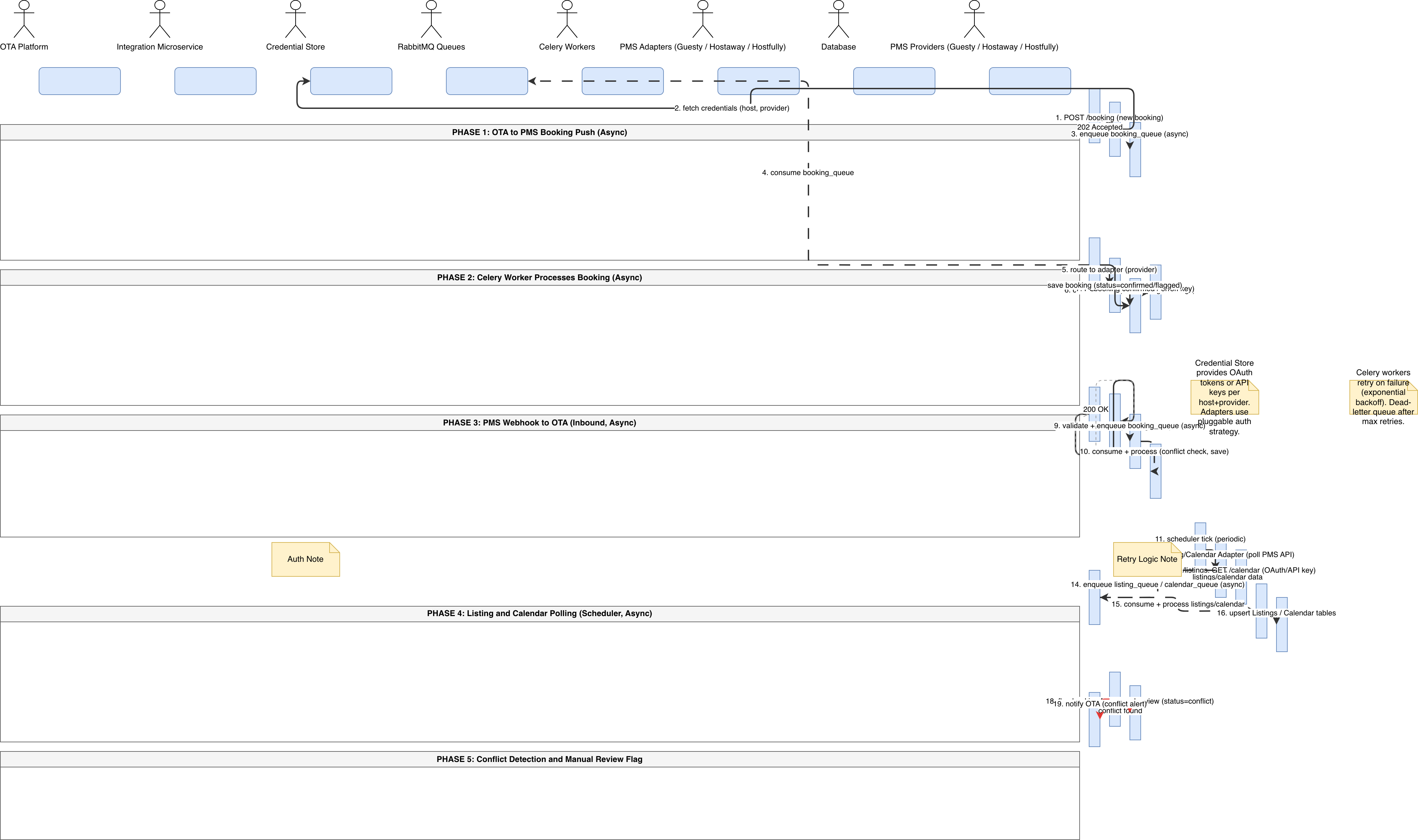Select the 'PHASE 5: Conflict Detection and Manual Review Flag' header
Screen dimensions: 1418x840
coord(540,760)
